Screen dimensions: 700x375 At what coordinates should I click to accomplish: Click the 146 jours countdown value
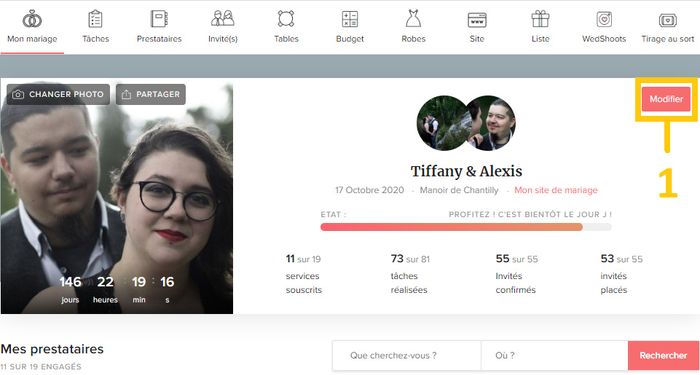coord(70,282)
